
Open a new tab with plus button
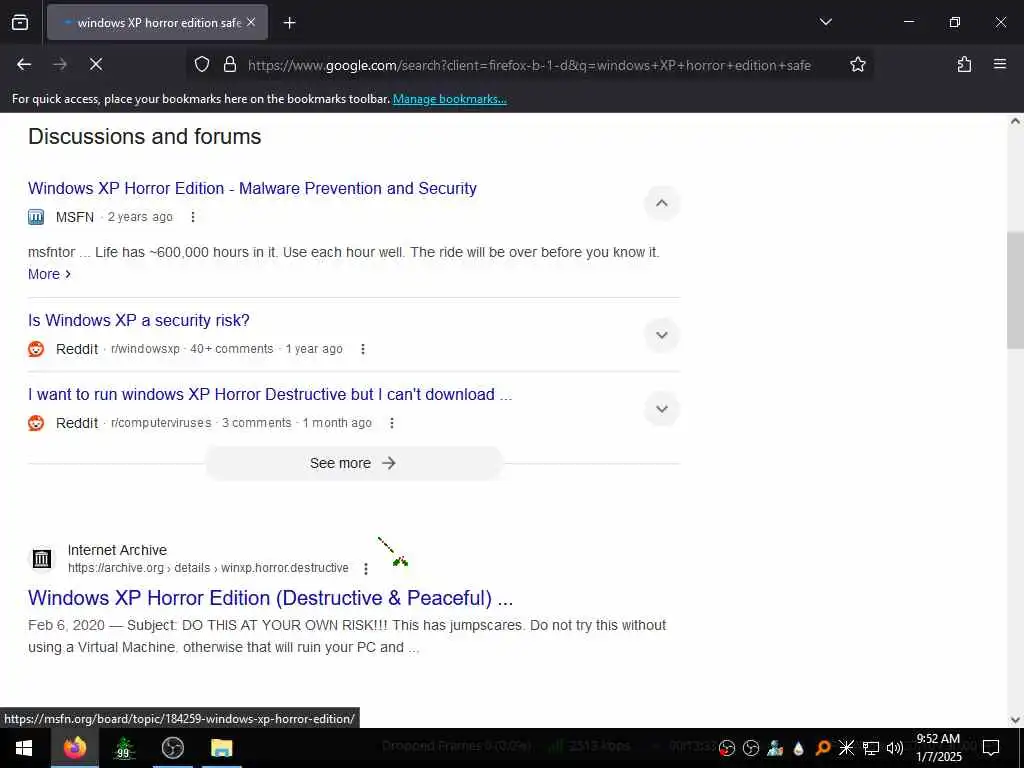(x=289, y=23)
